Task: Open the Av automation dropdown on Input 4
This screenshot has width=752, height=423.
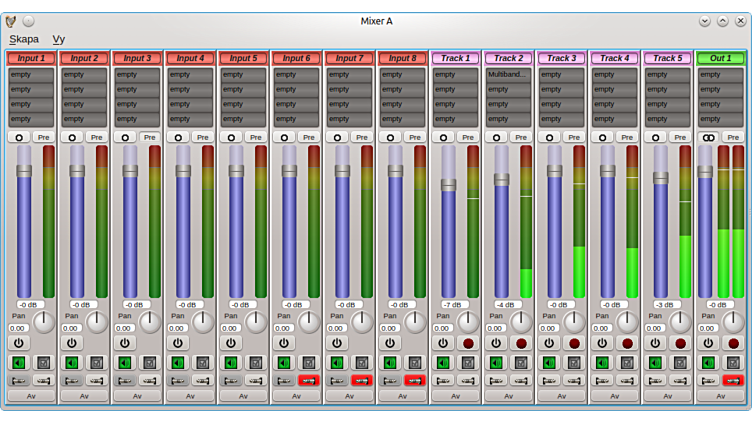Action: pyautogui.click(x=190, y=396)
